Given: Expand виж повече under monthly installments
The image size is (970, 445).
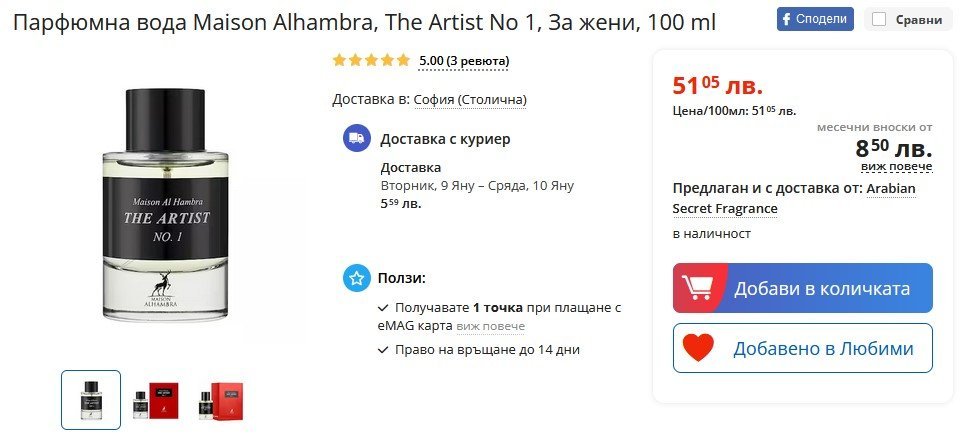Looking at the screenshot, I should [x=896, y=166].
